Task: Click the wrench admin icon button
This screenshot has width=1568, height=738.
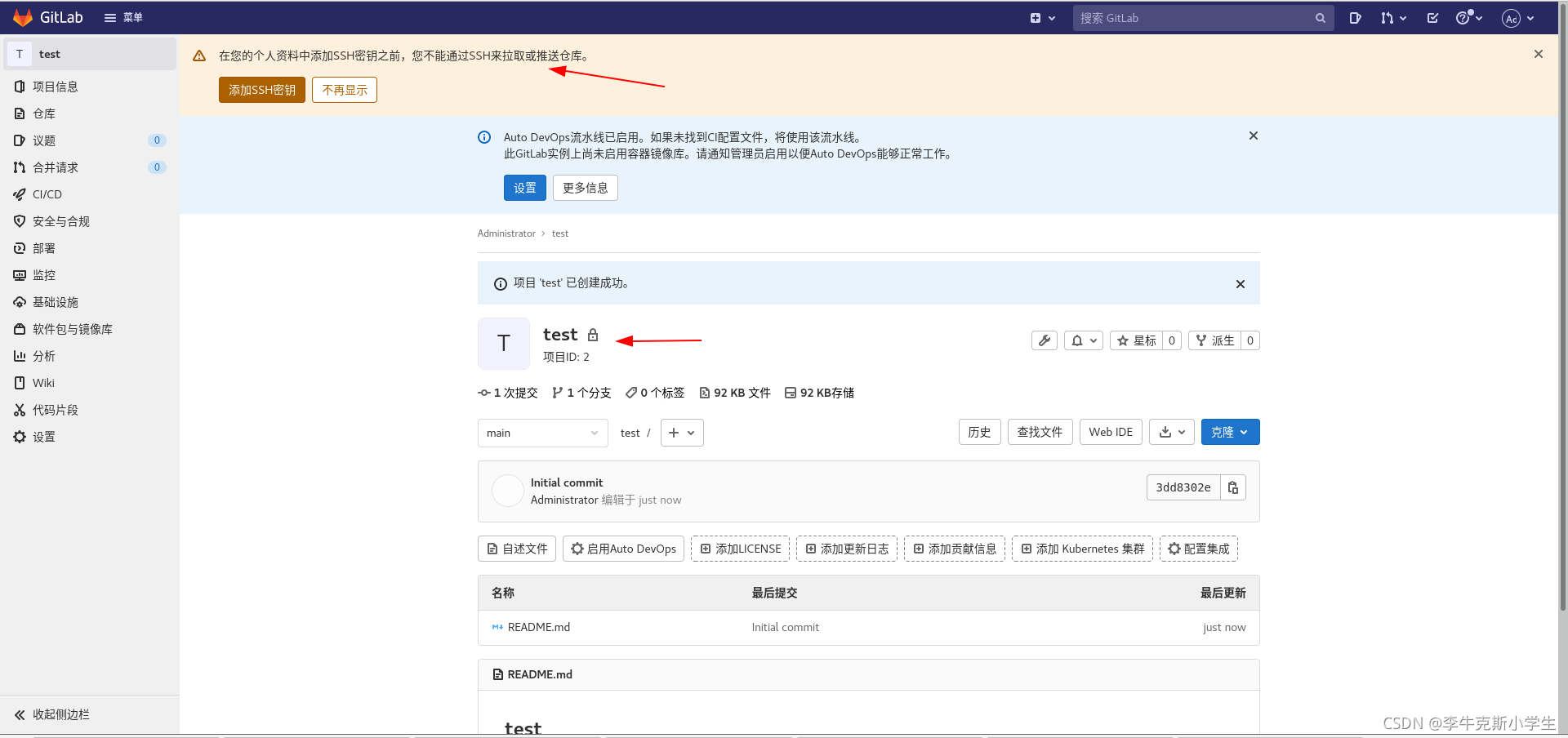Action: point(1045,340)
